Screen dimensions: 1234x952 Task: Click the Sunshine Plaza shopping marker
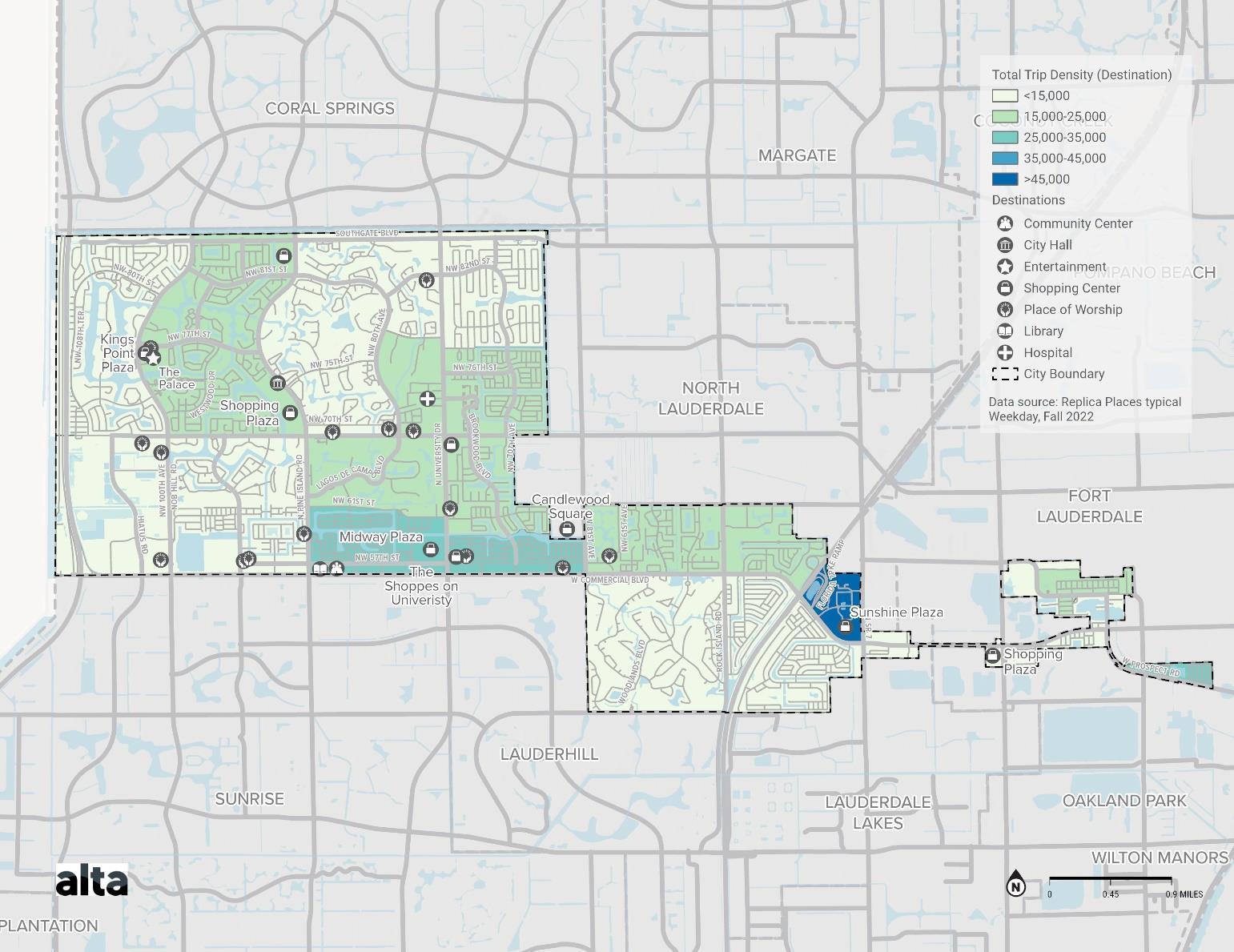coord(845,626)
